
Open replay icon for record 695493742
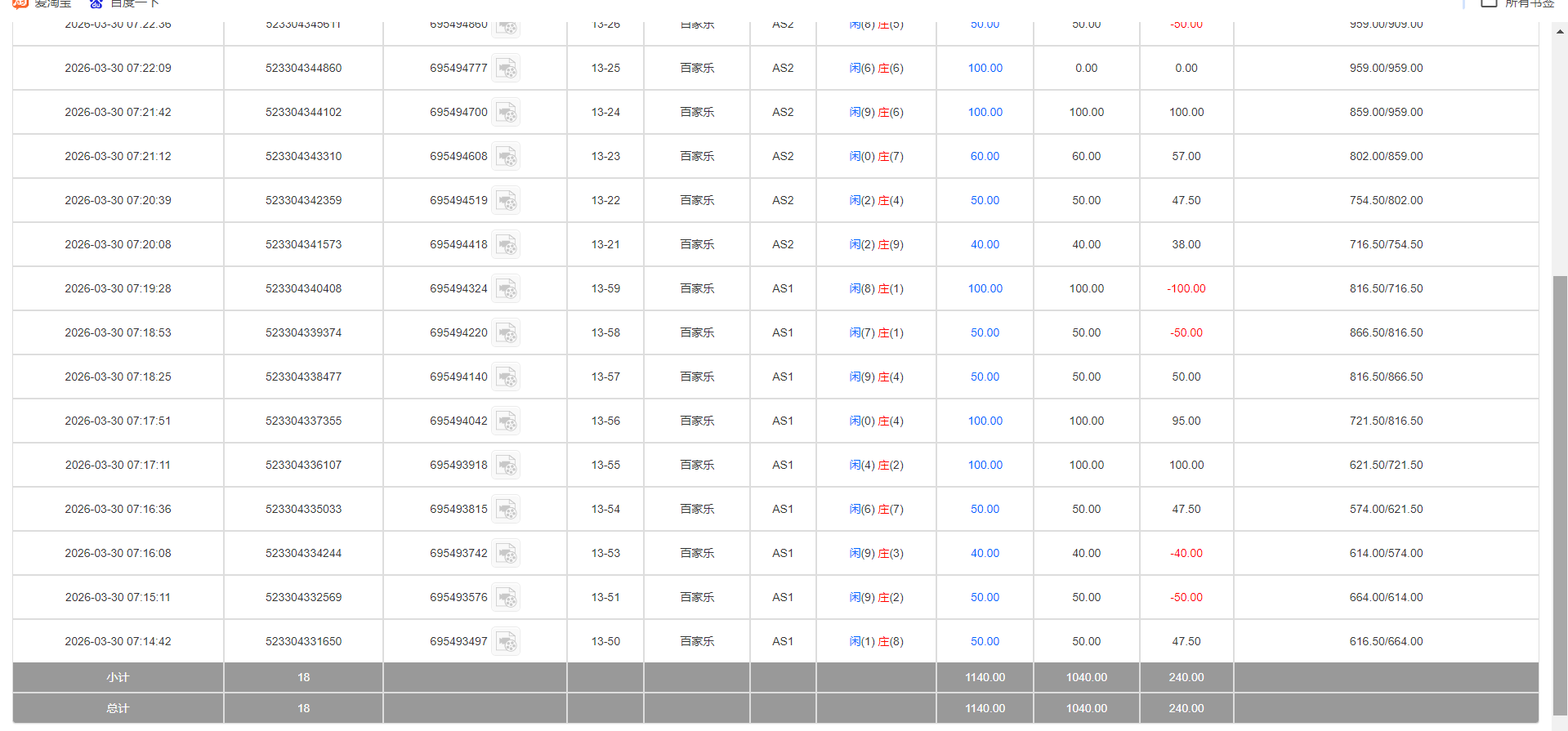coord(506,554)
